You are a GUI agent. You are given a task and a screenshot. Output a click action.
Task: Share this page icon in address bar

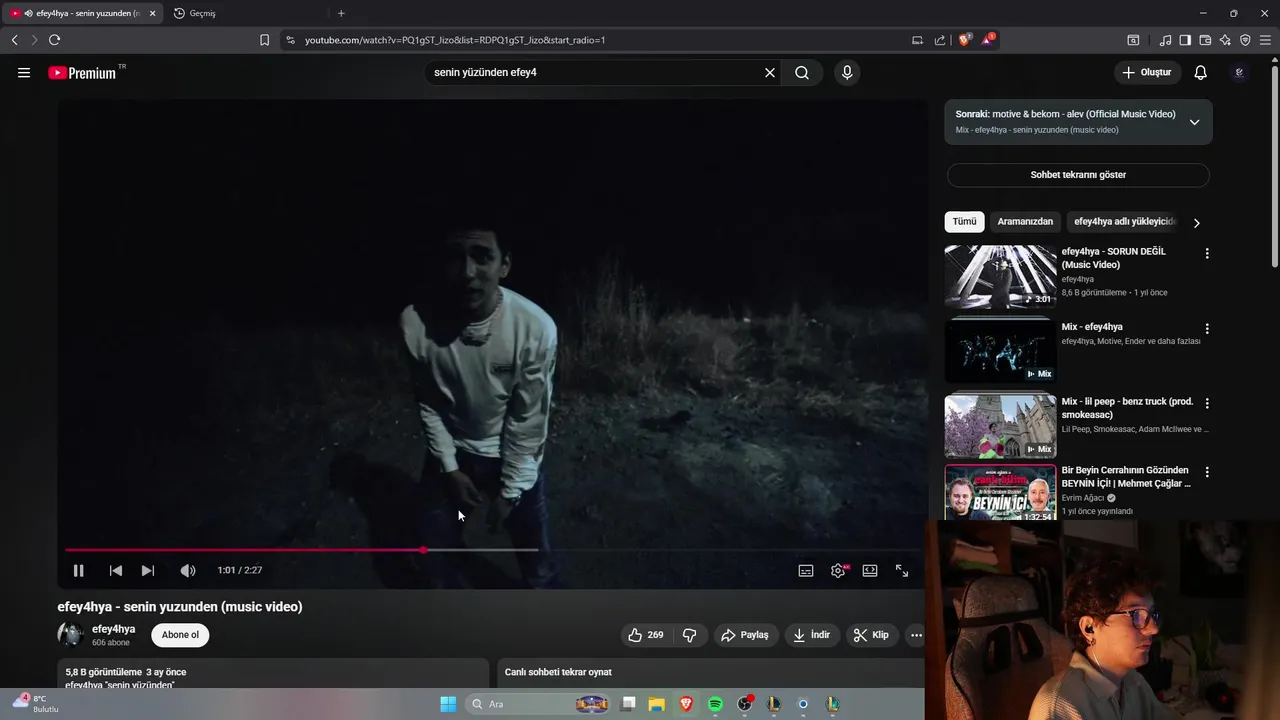click(x=940, y=40)
